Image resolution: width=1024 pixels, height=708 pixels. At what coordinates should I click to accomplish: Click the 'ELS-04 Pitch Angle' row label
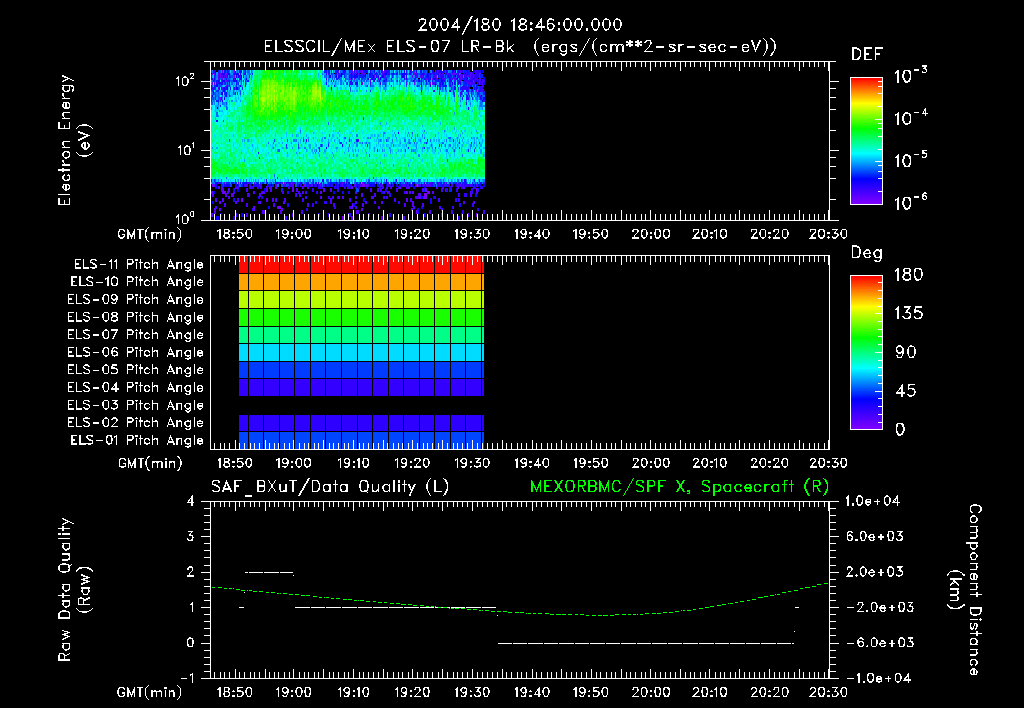point(136,387)
